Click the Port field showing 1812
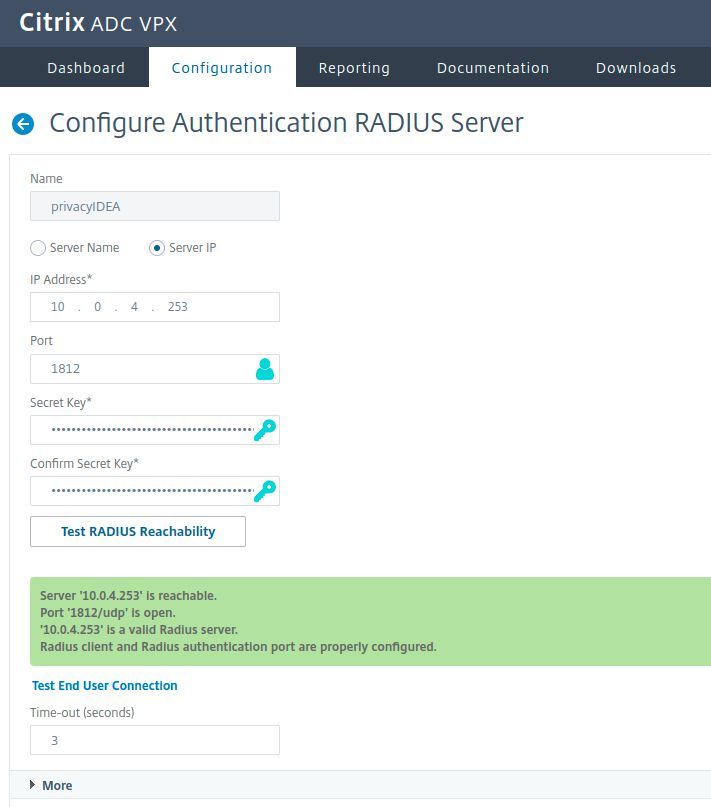This screenshot has height=807, width=711. point(155,369)
